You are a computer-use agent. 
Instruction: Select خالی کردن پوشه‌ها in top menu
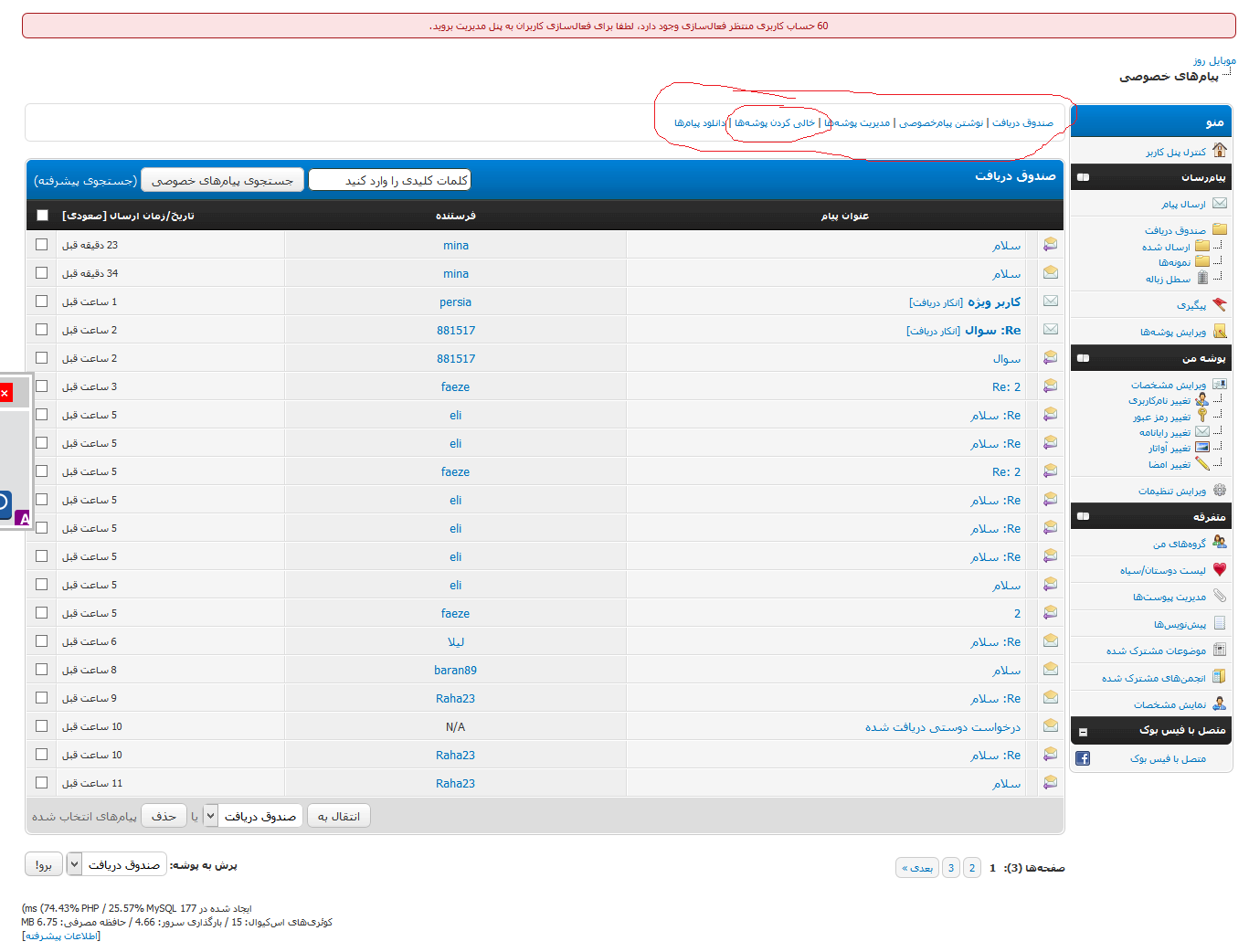point(775,122)
